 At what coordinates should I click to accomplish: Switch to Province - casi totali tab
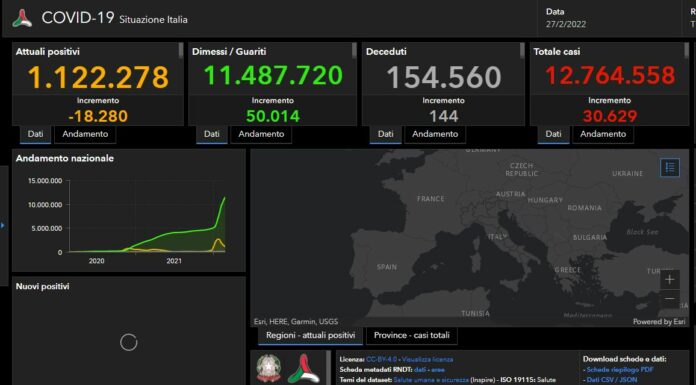coord(411,335)
